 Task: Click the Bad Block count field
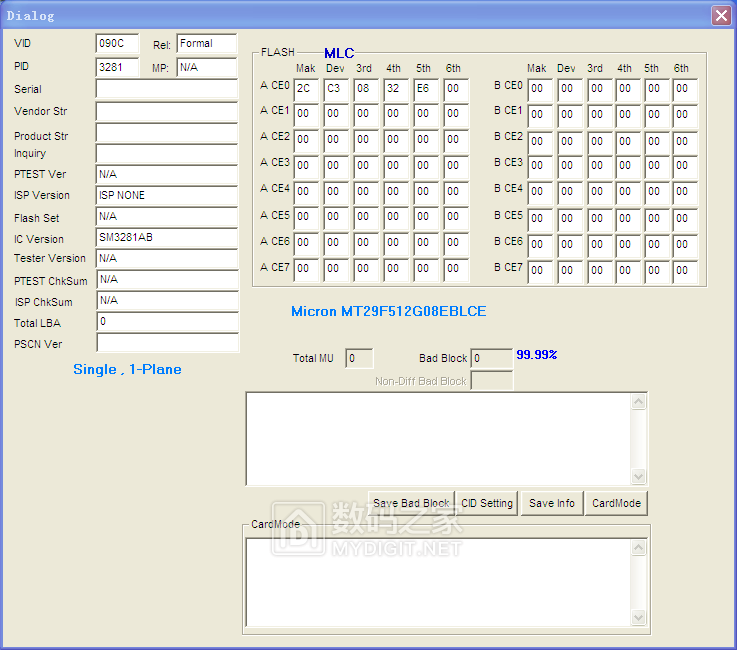(x=491, y=358)
